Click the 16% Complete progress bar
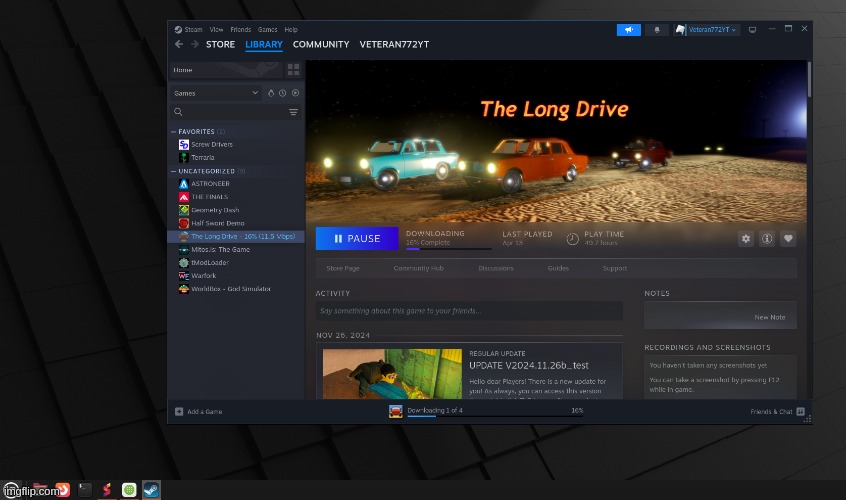The image size is (846, 500). point(448,249)
